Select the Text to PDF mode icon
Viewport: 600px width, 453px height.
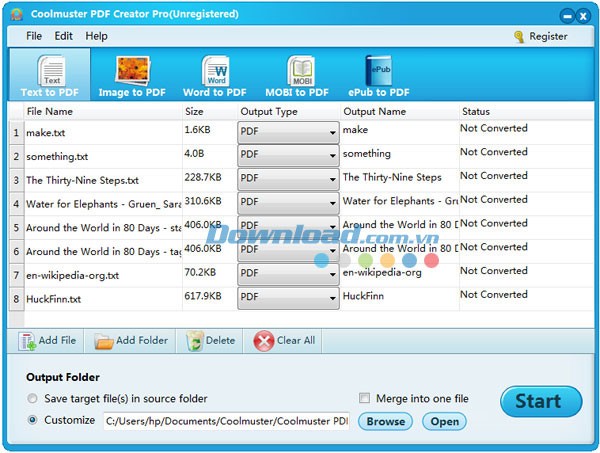coord(52,71)
